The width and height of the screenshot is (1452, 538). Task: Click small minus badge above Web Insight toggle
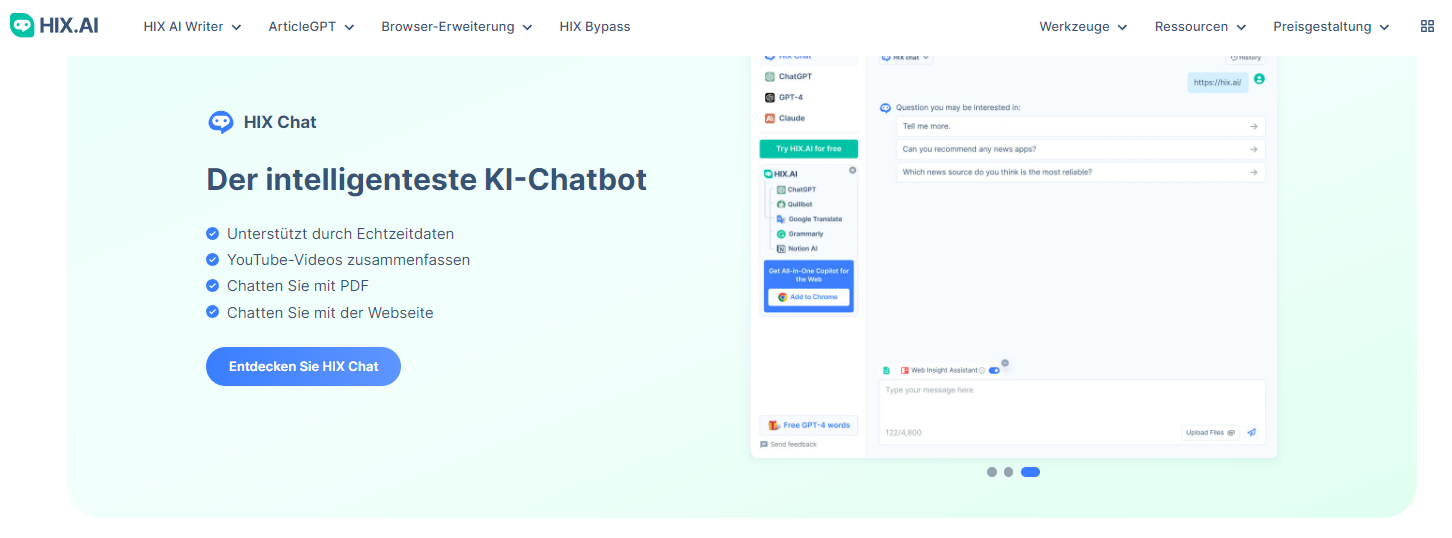1005,363
